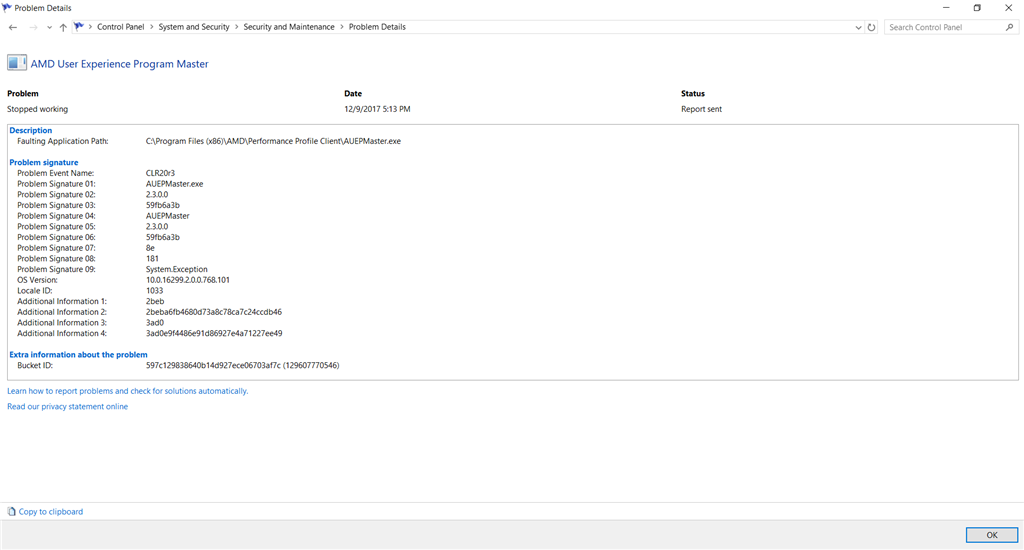Image resolution: width=1024 pixels, height=550 pixels.
Task: Minimize the Problem Details window
Action: pos(946,8)
